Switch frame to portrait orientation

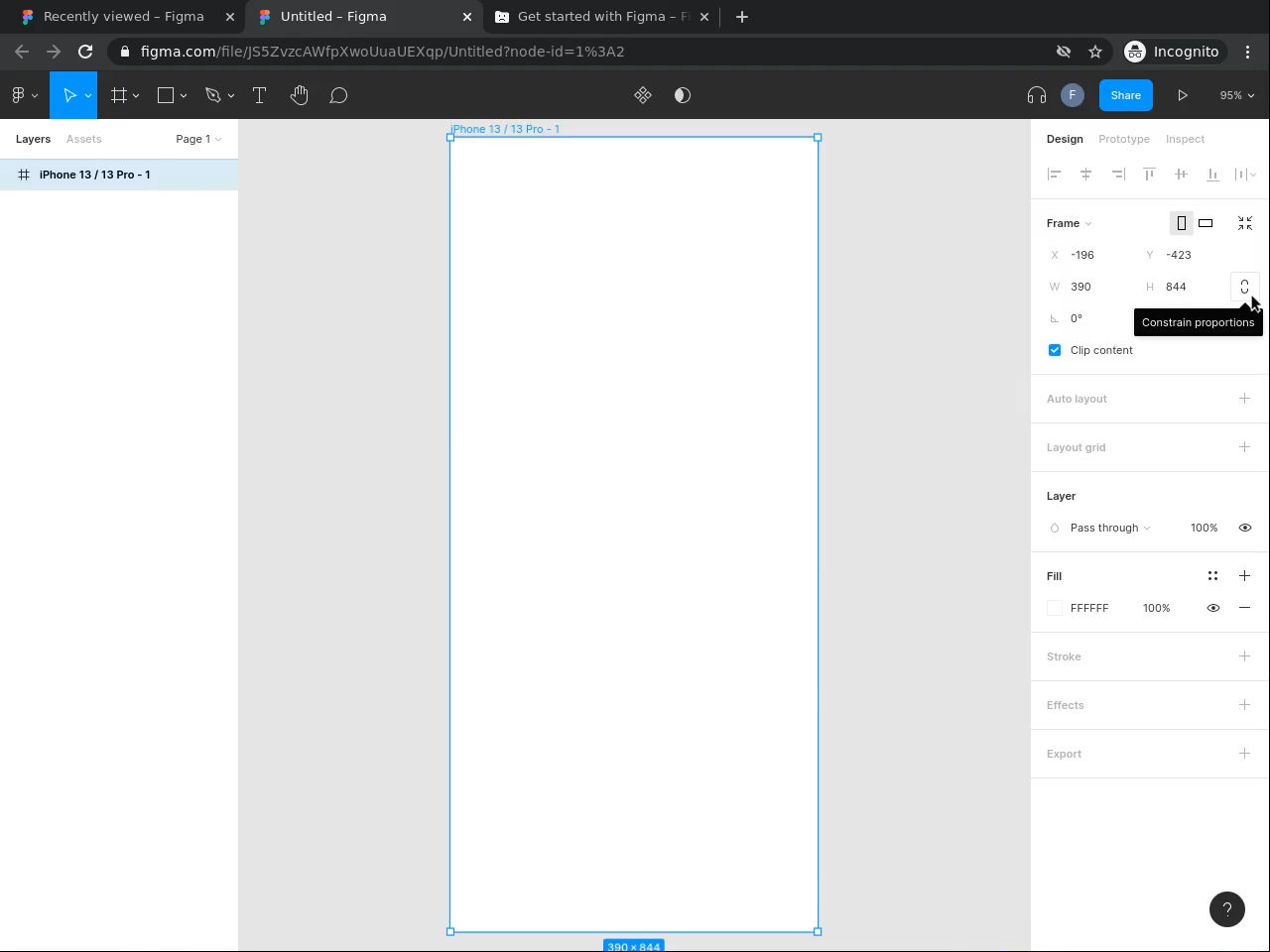pos(1181,223)
